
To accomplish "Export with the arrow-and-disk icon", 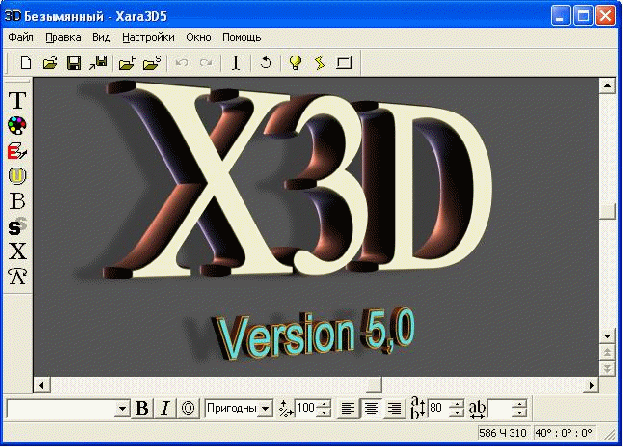I will [x=98, y=63].
